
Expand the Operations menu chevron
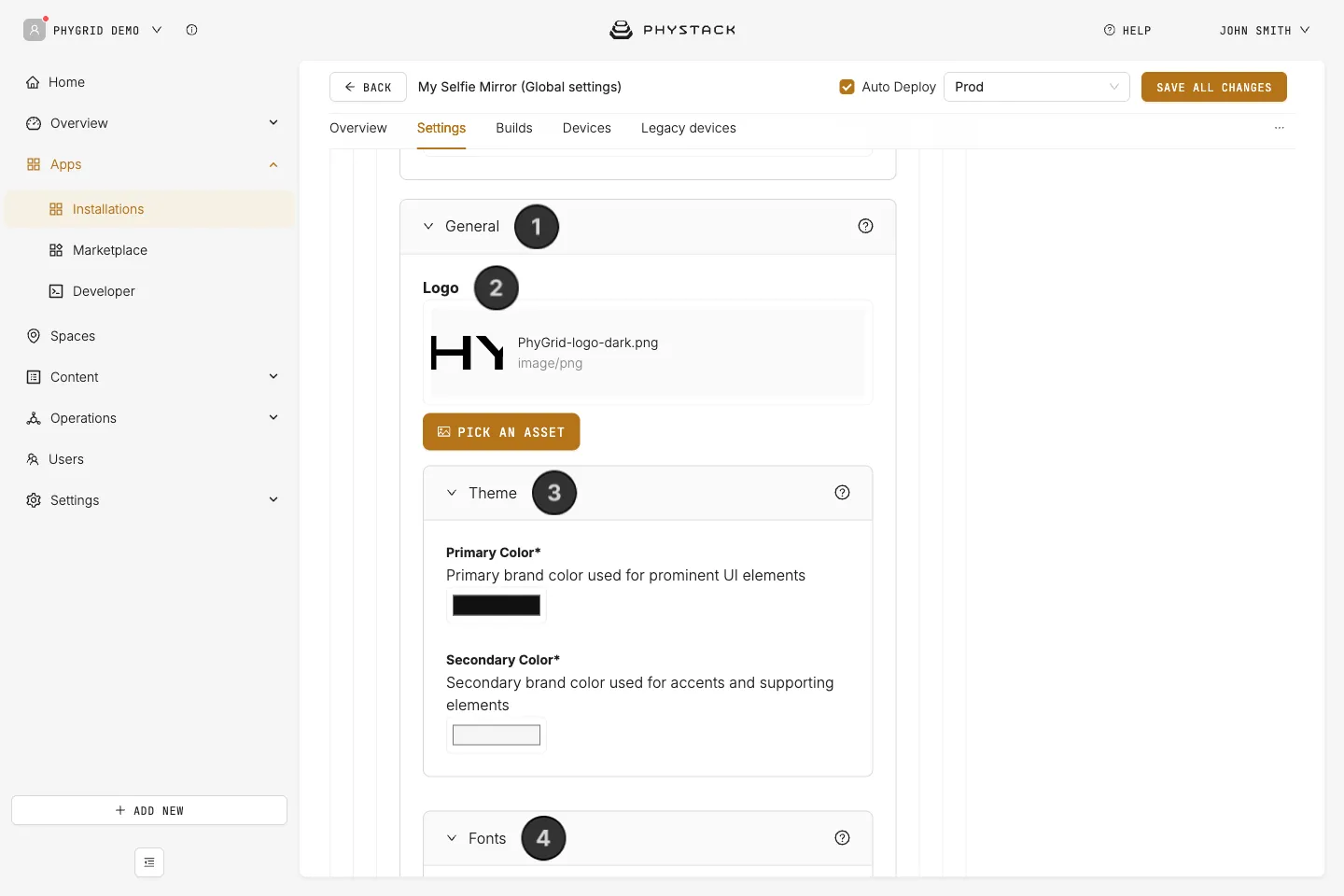click(273, 418)
